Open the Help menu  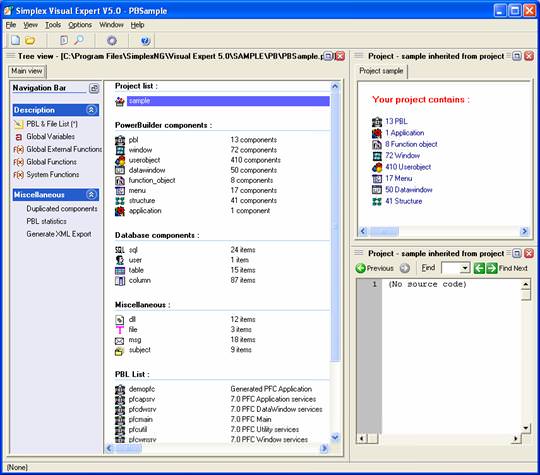[137, 25]
